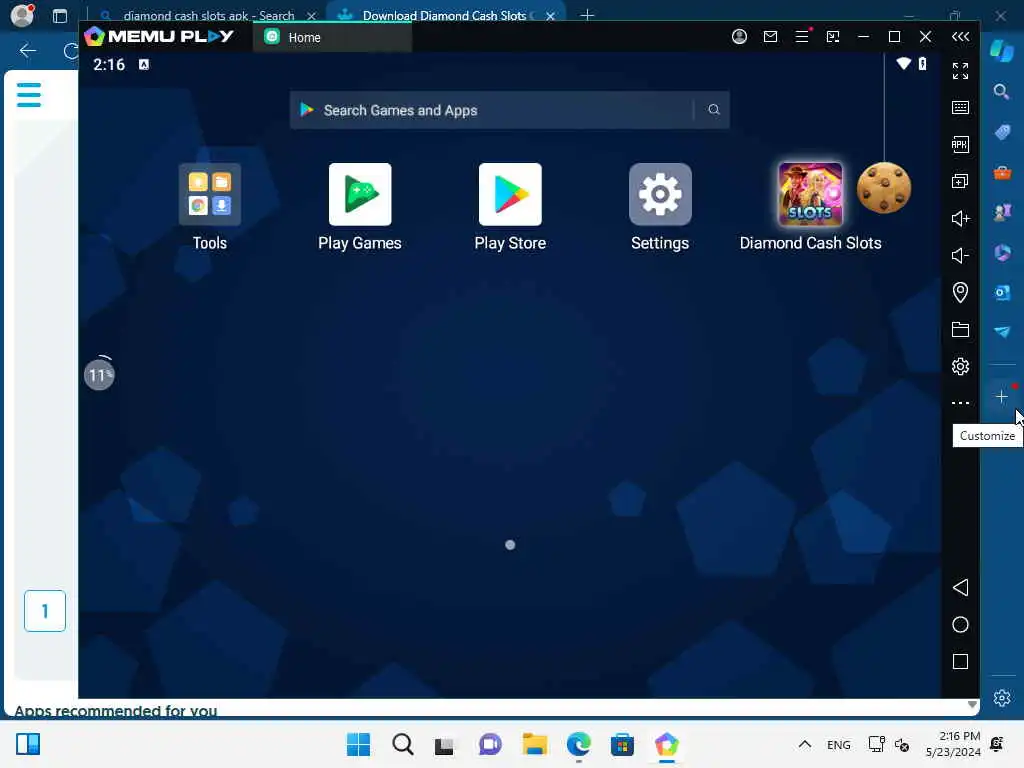Open tools briefcase in Edge sidebar
The width and height of the screenshot is (1024, 768).
[x=1002, y=172]
